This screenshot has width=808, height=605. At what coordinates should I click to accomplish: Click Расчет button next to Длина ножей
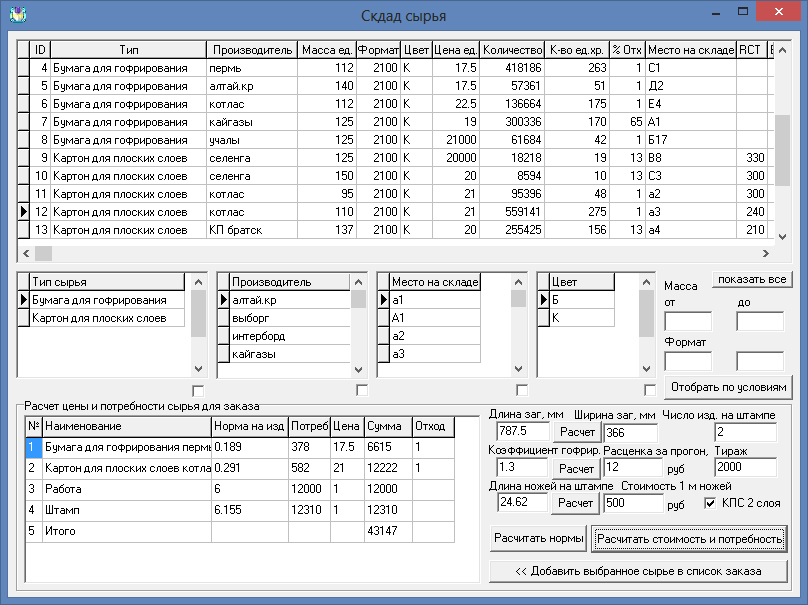(575, 503)
